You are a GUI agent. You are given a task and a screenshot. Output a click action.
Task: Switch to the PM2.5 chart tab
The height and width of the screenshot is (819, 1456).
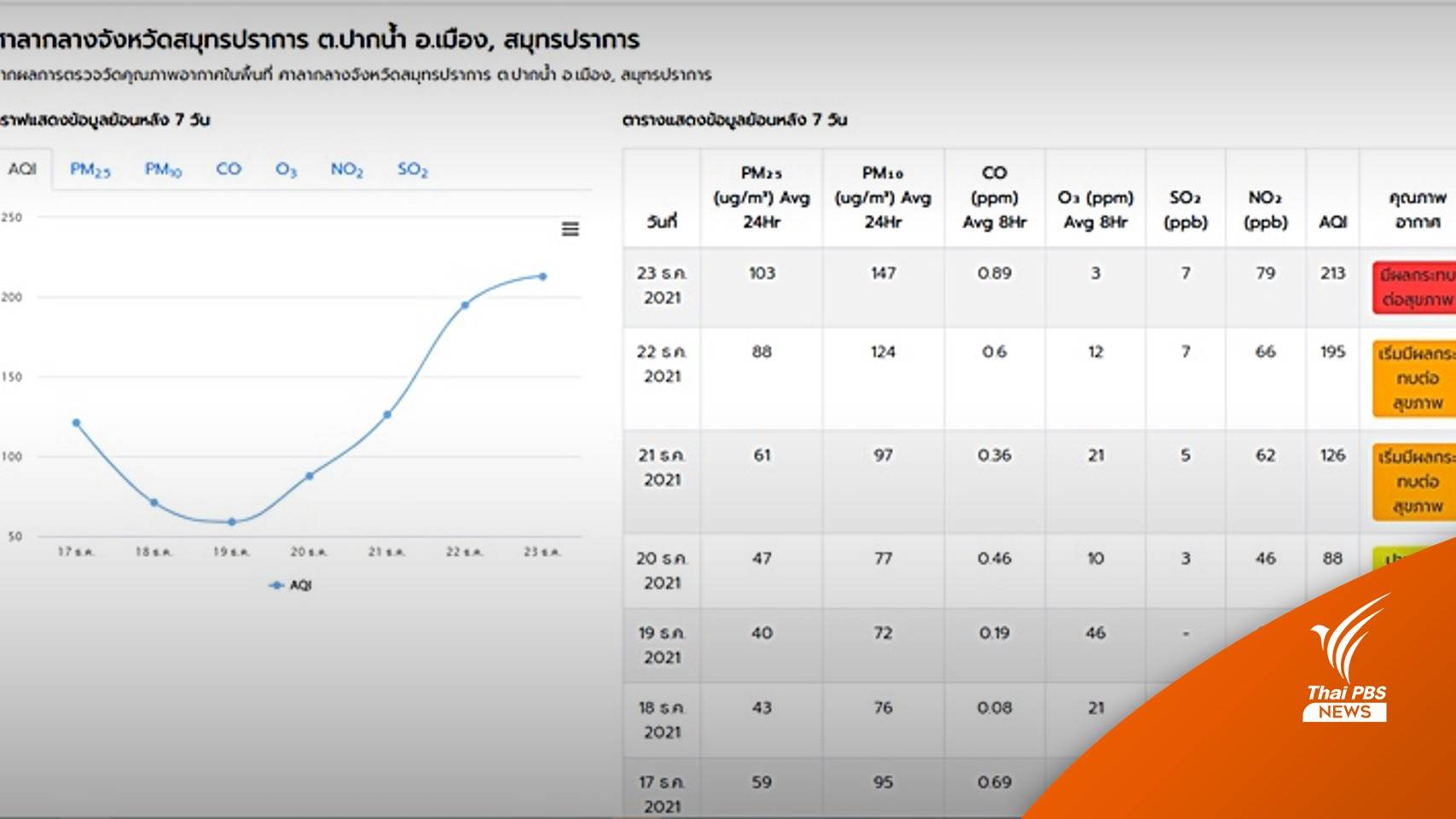[x=89, y=169]
